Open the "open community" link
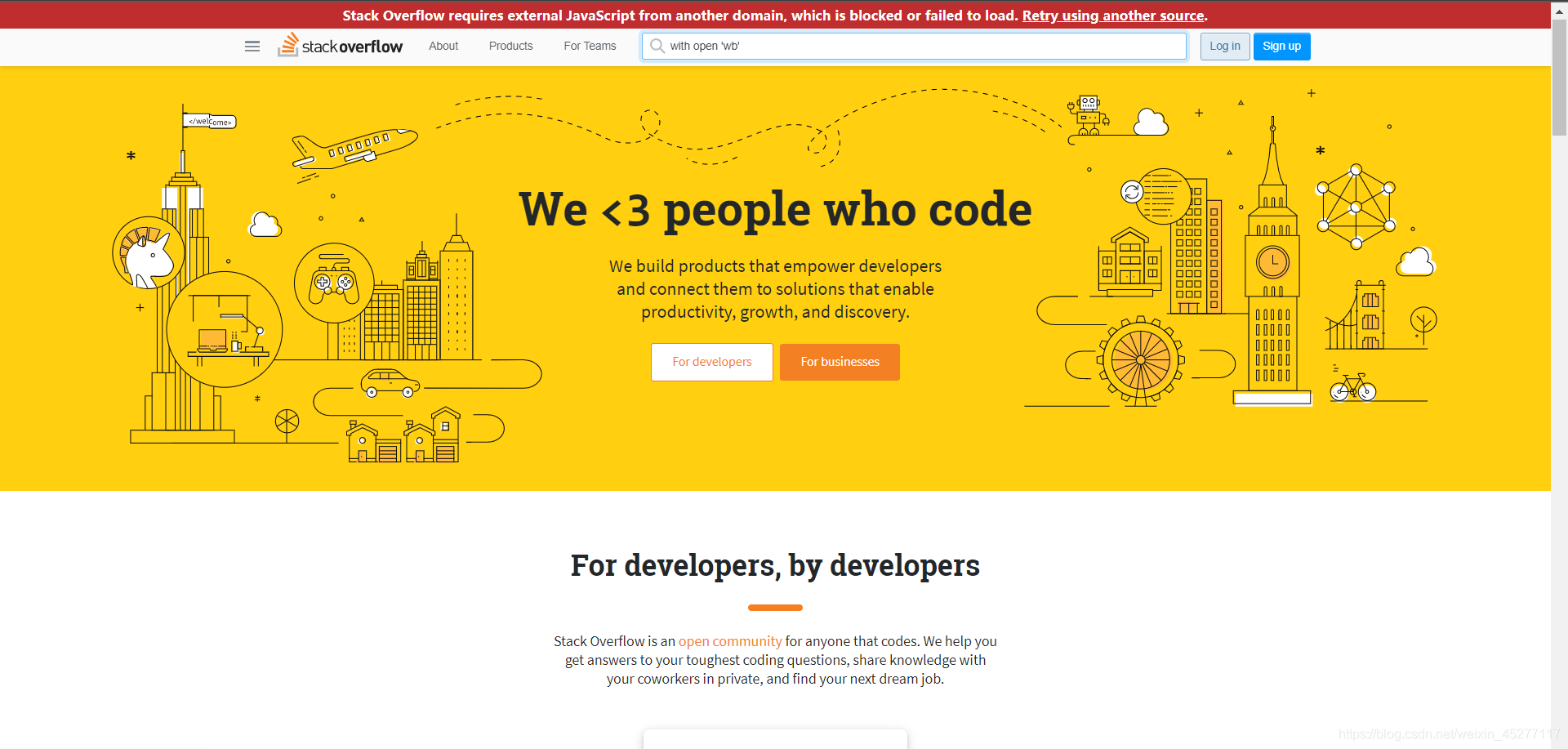Screen dimensions: 1568x749 (730, 641)
